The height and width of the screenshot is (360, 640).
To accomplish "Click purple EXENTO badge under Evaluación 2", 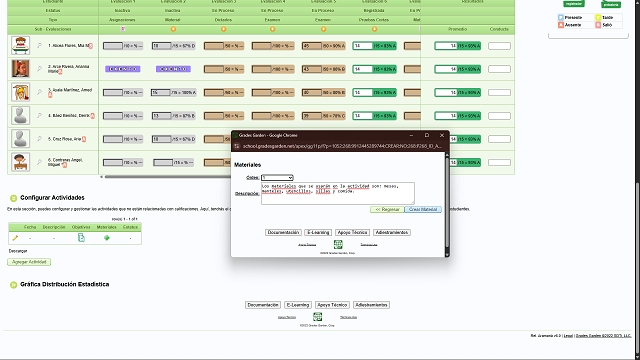I will [x=173, y=69].
